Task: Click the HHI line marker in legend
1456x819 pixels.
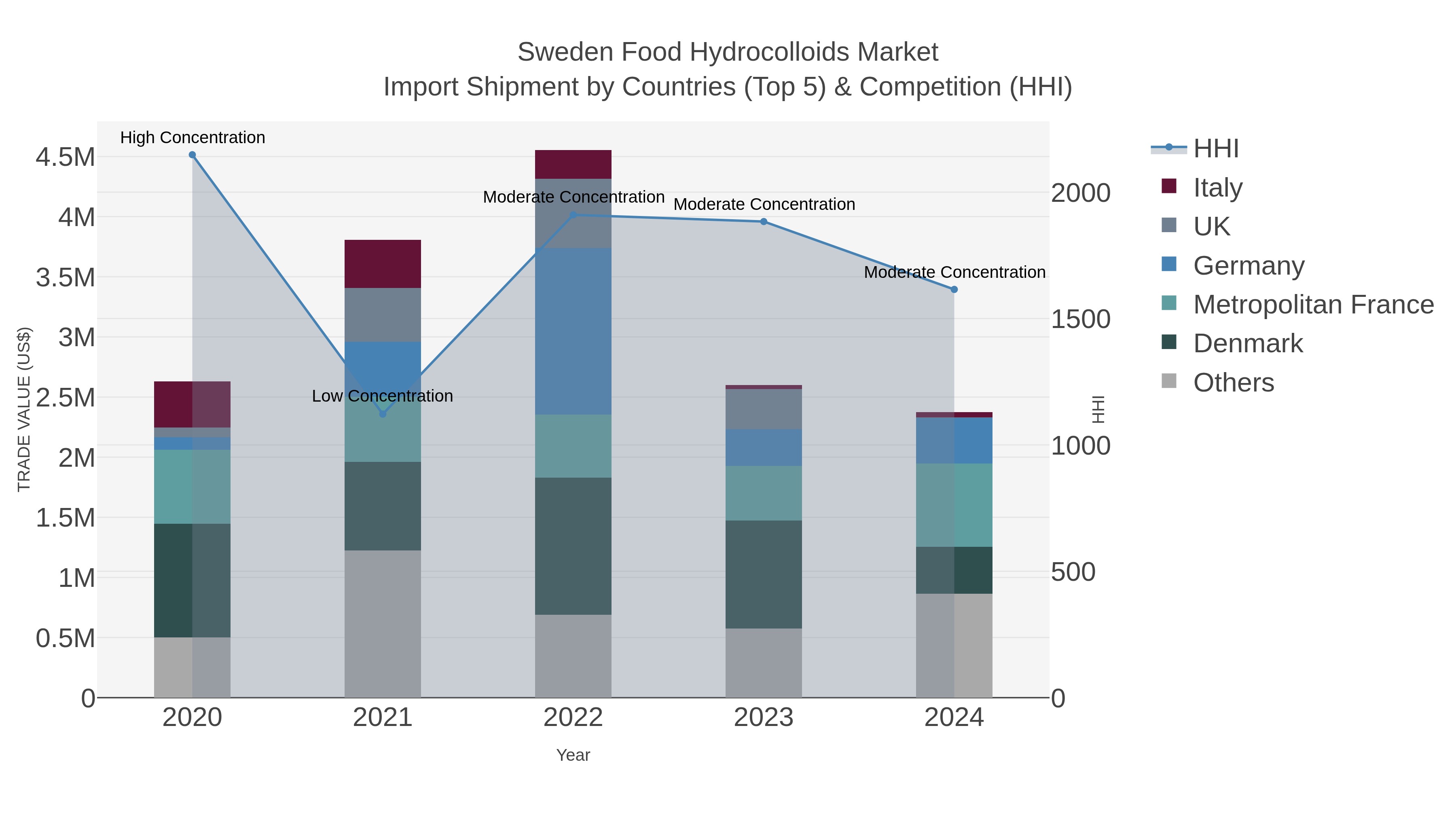Action: [x=1169, y=148]
